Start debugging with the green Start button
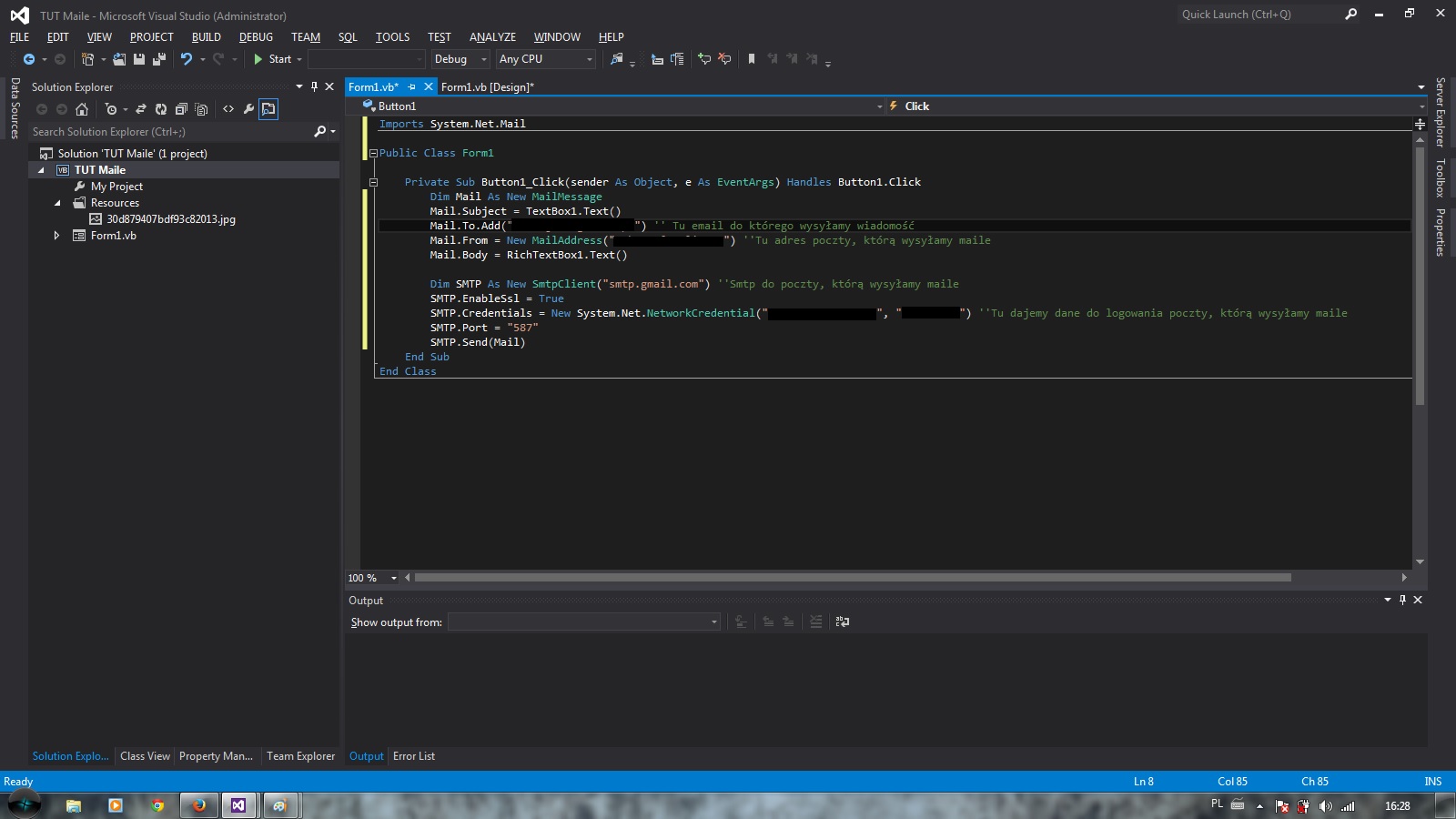This screenshot has height=819, width=1456. pyautogui.click(x=272, y=59)
